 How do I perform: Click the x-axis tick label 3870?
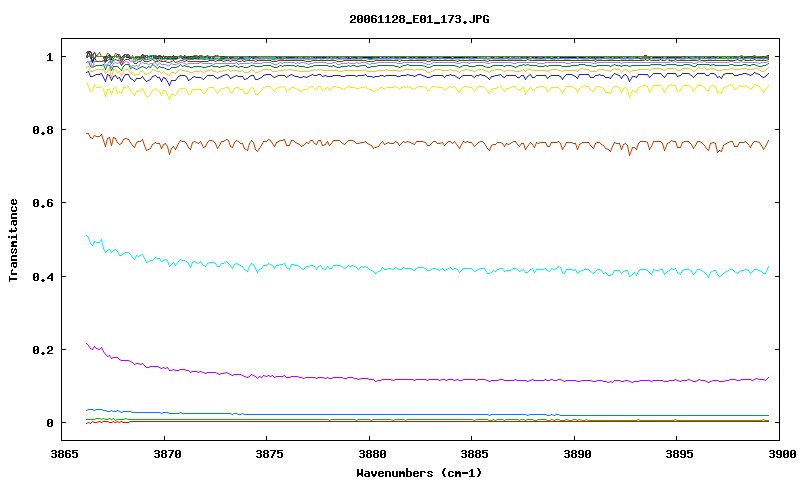[167, 453]
